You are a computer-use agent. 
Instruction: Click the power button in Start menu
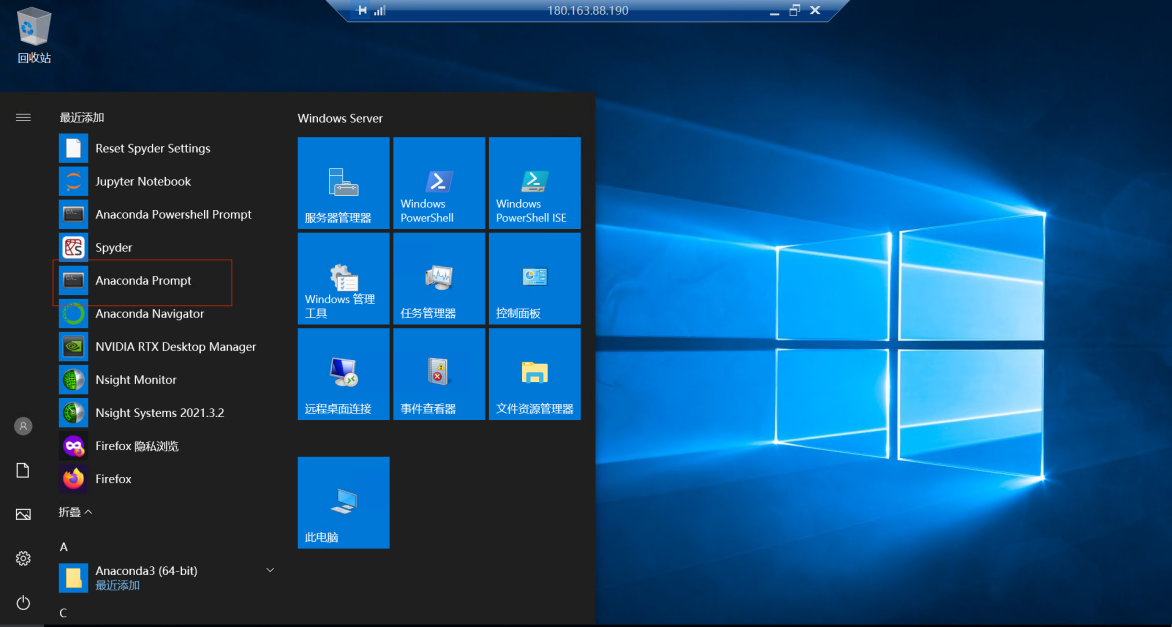23,602
